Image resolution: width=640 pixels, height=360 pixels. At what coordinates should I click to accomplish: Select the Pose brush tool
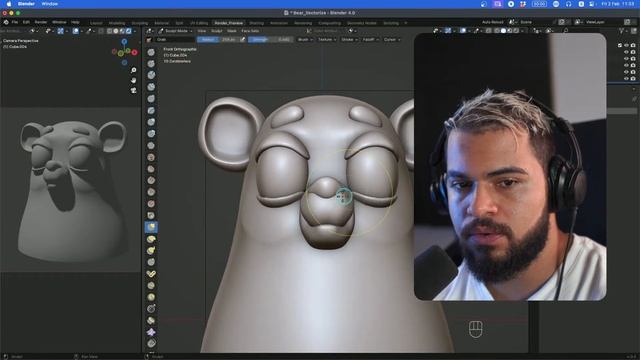pyautogui.click(x=151, y=274)
